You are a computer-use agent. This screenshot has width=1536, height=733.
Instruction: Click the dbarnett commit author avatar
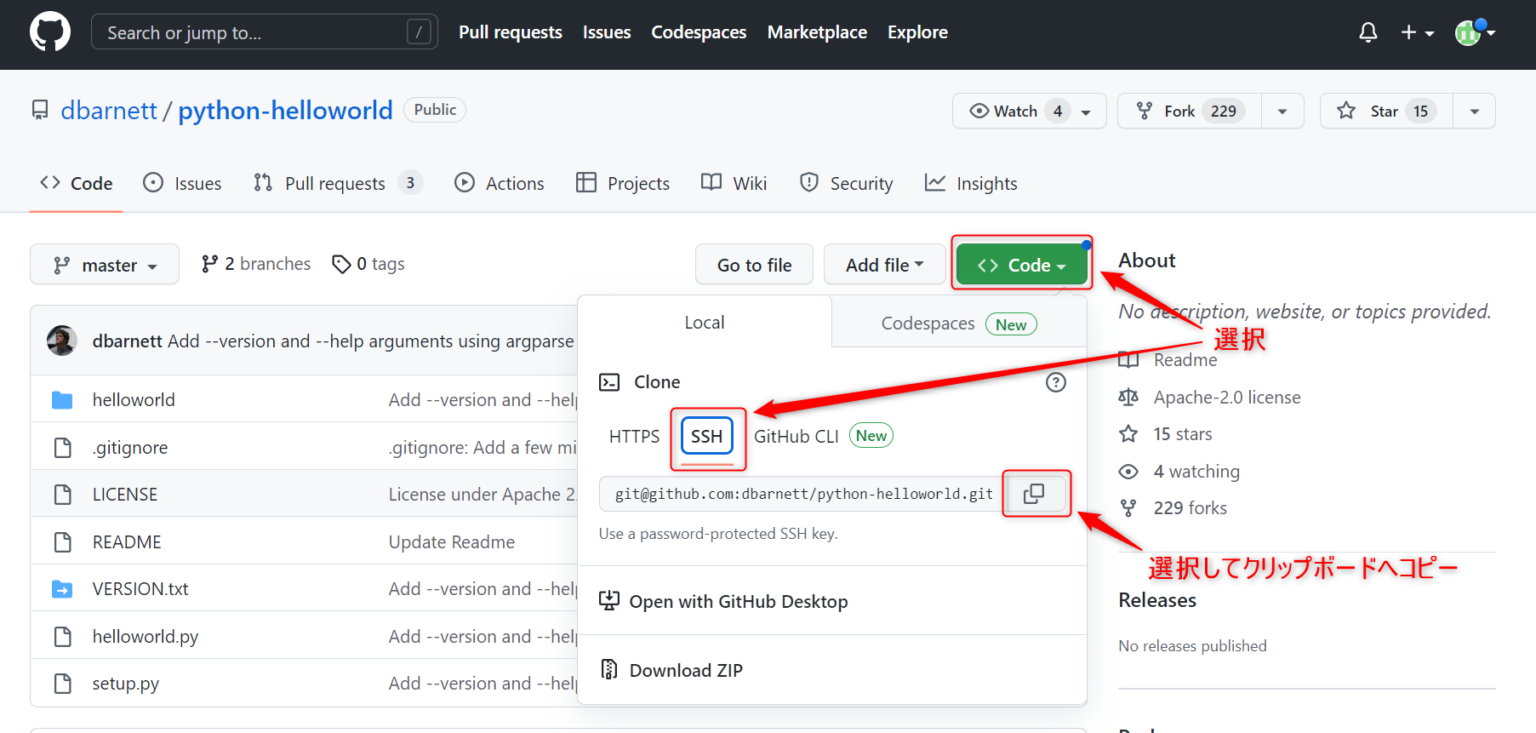62,341
